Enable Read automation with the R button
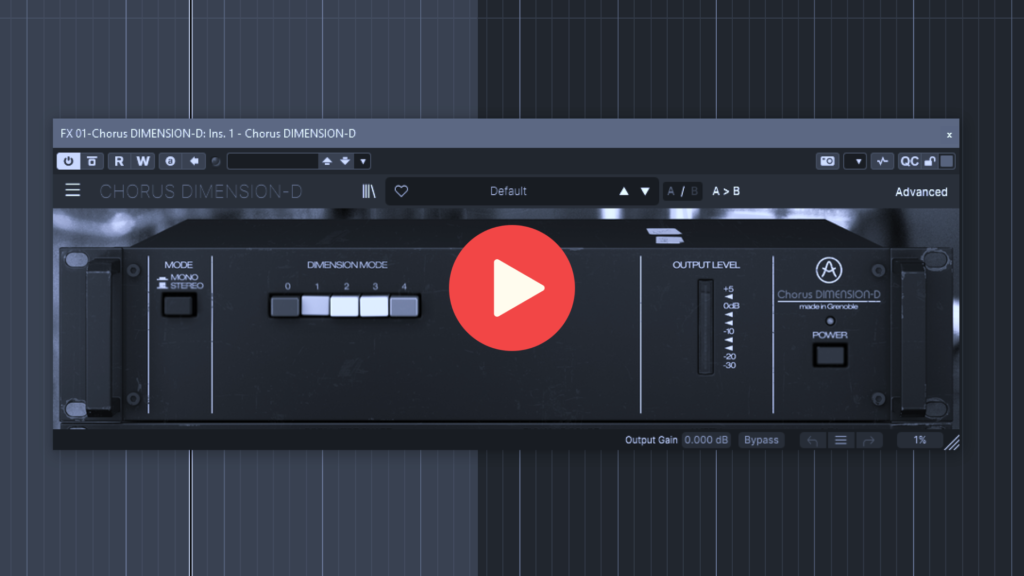The width and height of the screenshot is (1024, 576). pyautogui.click(x=119, y=161)
